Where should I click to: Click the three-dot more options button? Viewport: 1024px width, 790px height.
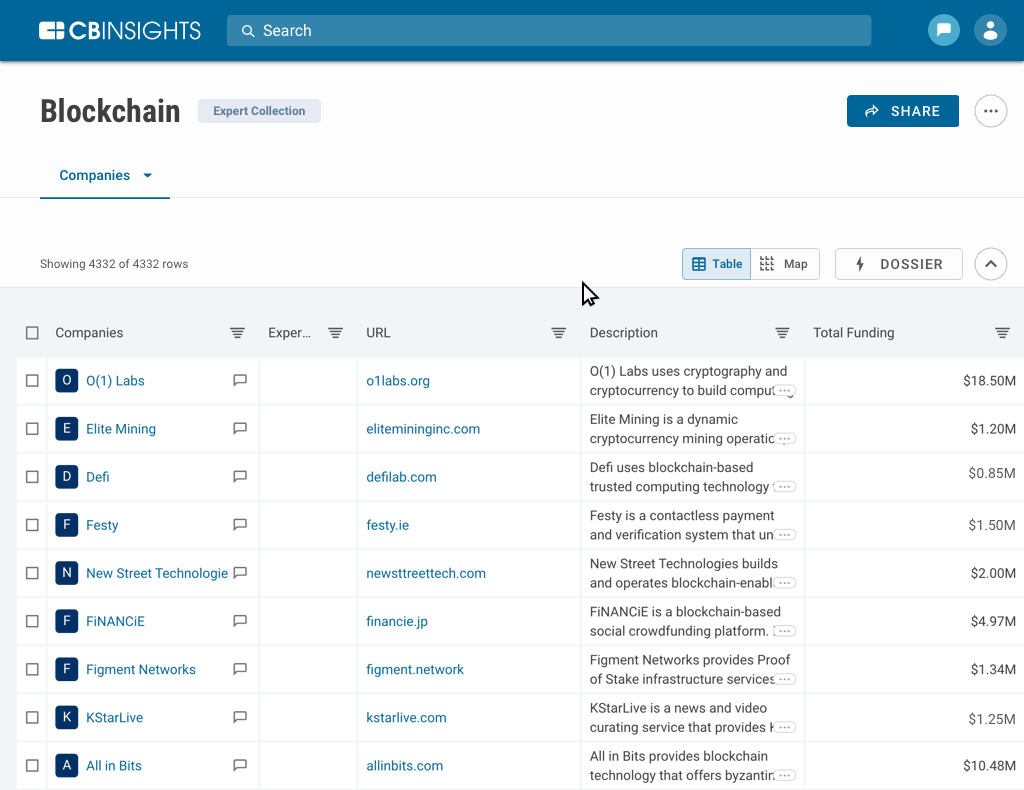(990, 111)
